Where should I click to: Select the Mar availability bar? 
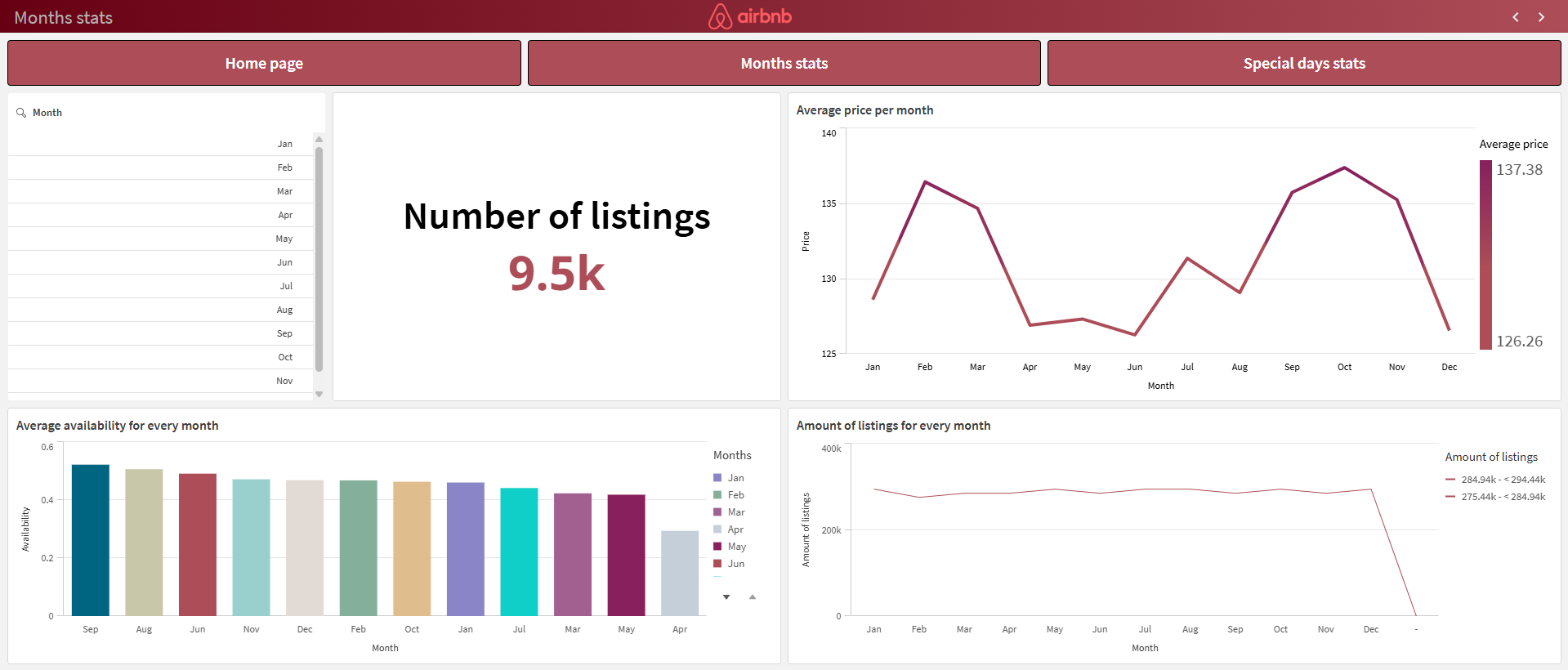point(573,555)
